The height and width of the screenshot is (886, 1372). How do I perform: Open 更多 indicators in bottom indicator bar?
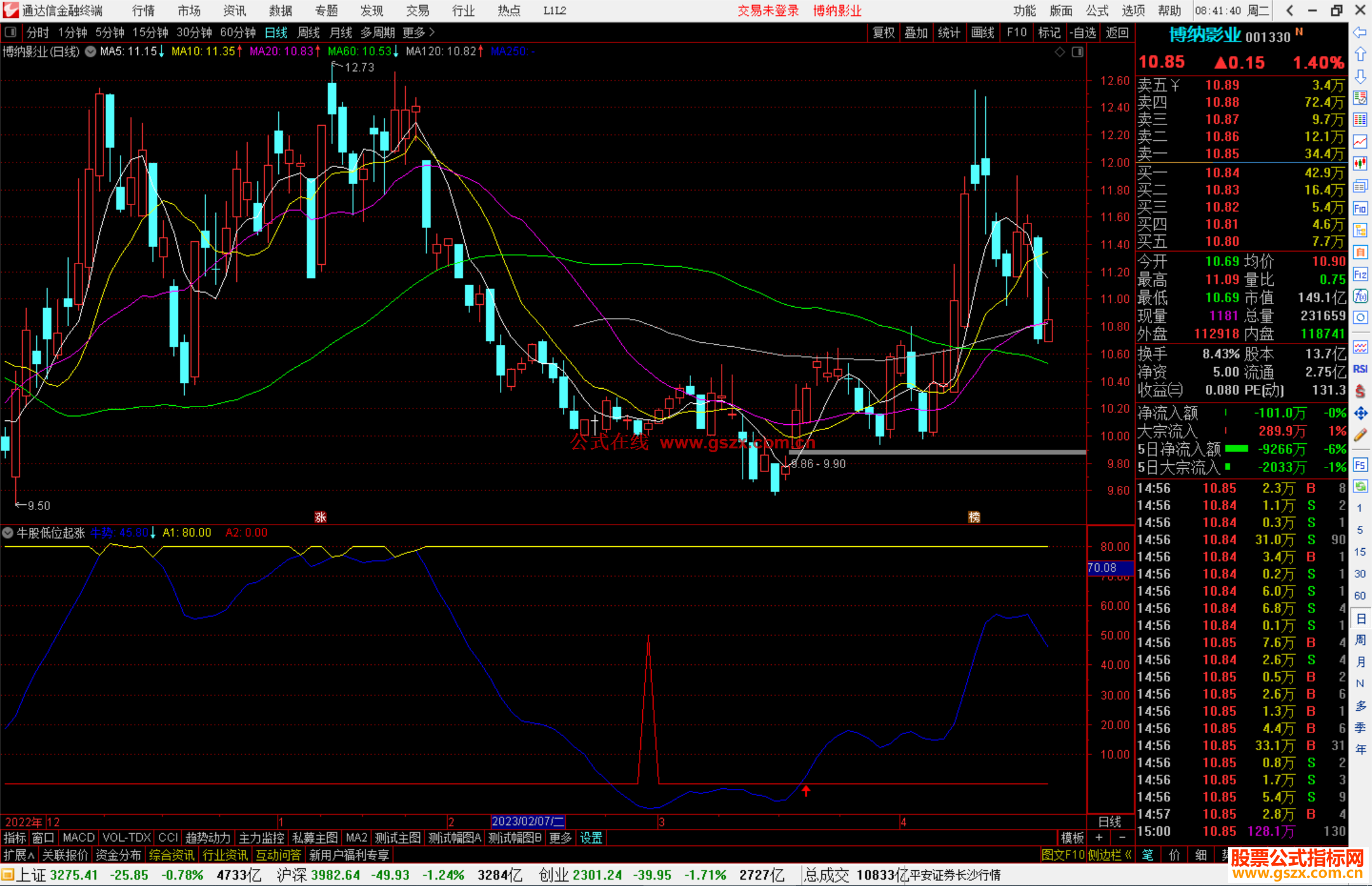tap(560, 838)
